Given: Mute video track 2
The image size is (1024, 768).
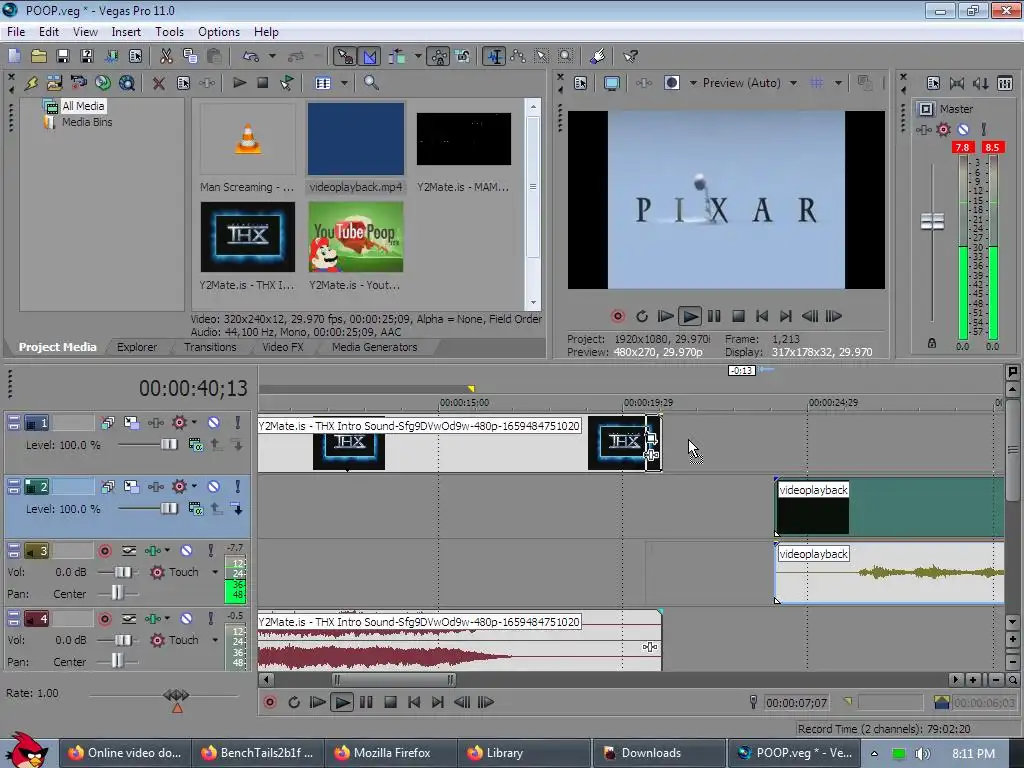Looking at the screenshot, I should pos(214,487).
